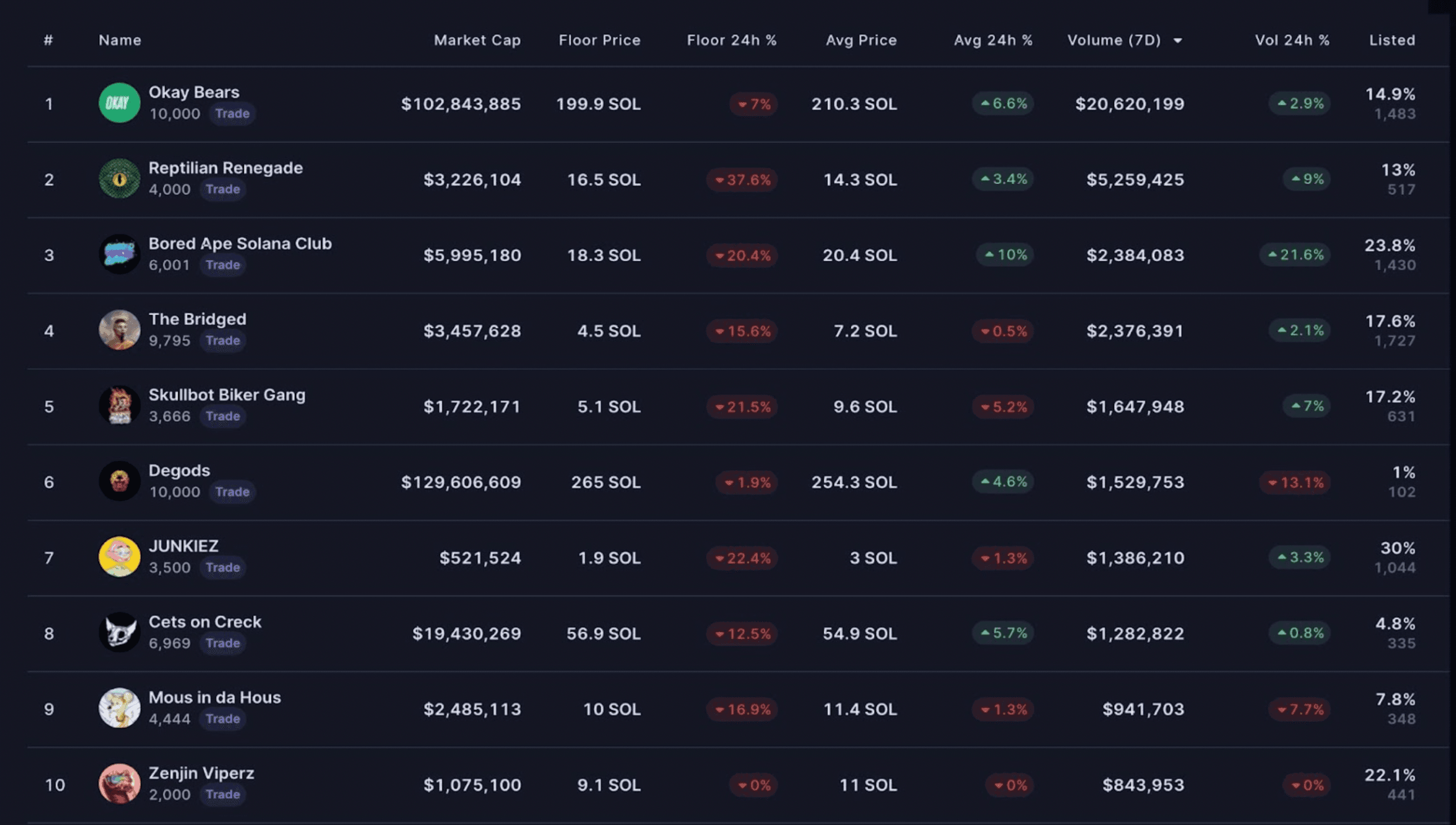Click the $5,259,425 volume value
Viewport: 1456px width, 825px height.
coord(1135,179)
